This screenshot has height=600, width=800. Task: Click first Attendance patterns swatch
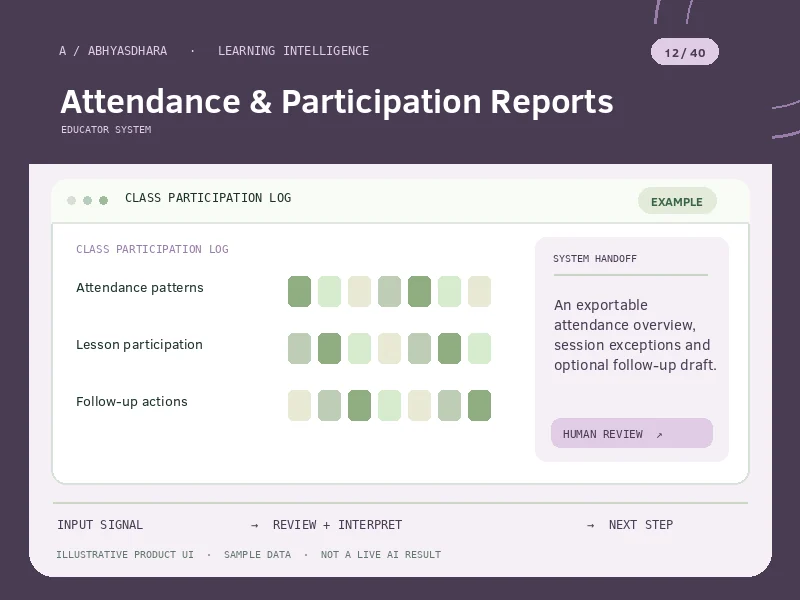coord(299,291)
